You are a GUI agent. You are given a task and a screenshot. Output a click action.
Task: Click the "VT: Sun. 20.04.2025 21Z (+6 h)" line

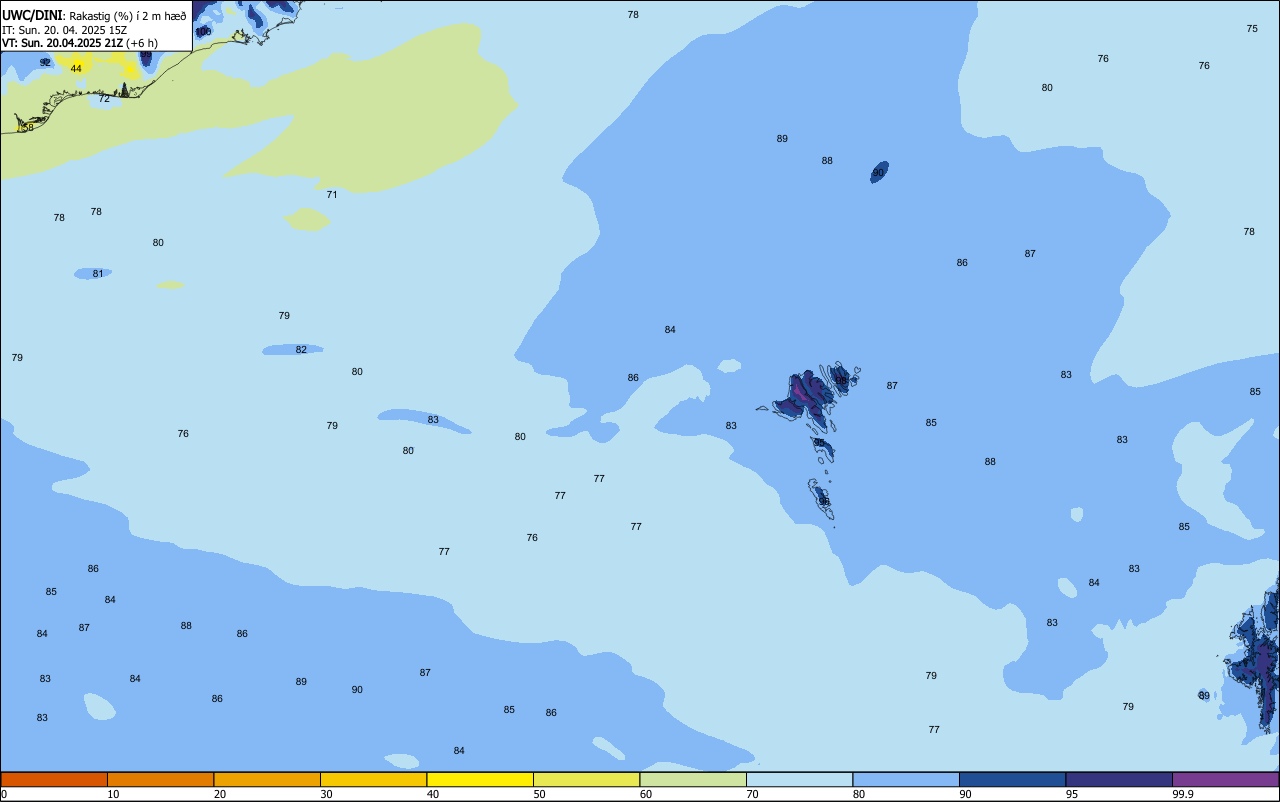coord(80,43)
